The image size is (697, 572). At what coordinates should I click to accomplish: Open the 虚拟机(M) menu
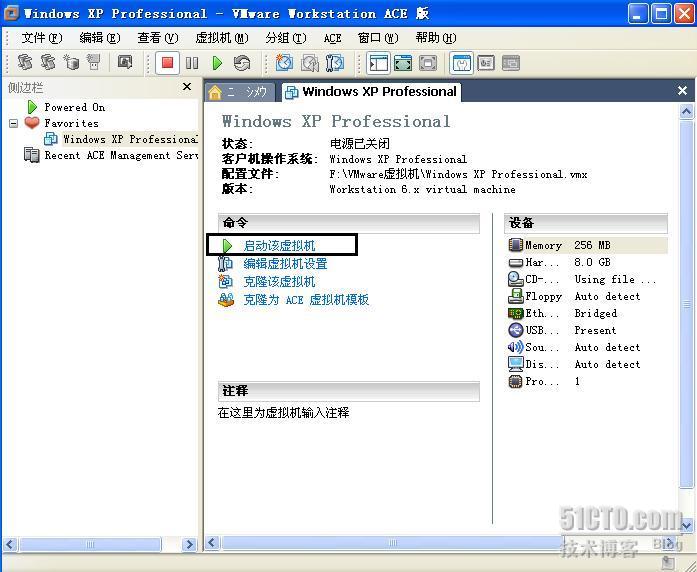point(221,38)
